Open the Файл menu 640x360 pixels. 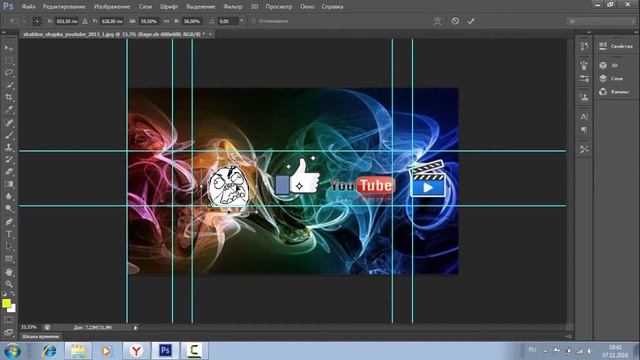point(28,7)
